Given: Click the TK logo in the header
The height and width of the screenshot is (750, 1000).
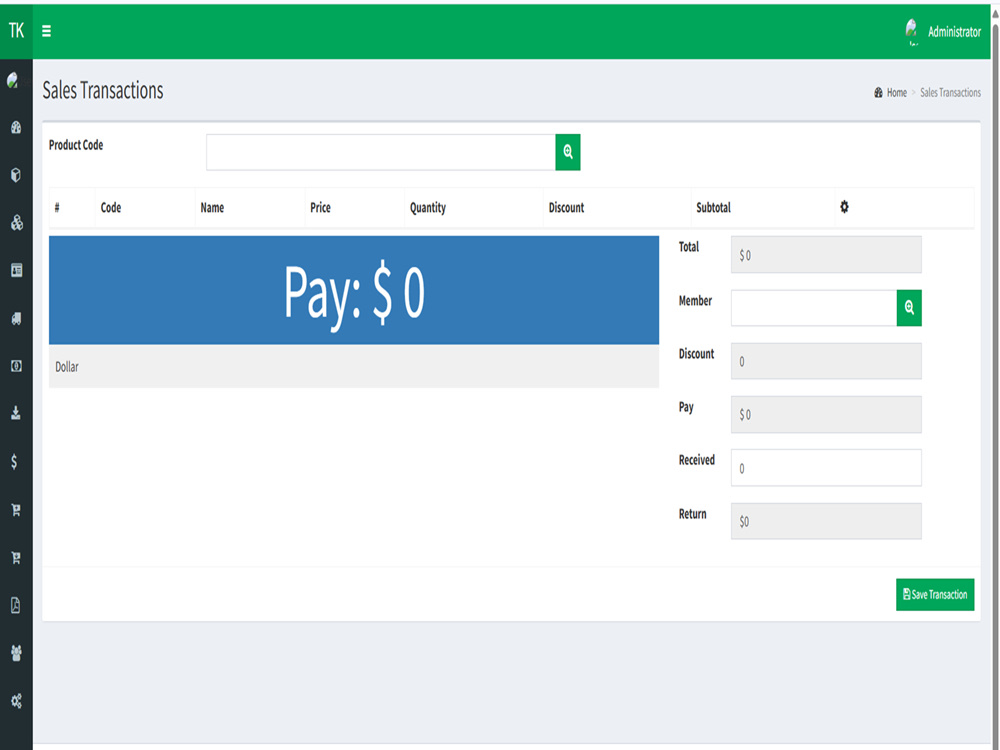Looking at the screenshot, I should pyautogui.click(x=16, y=31).
